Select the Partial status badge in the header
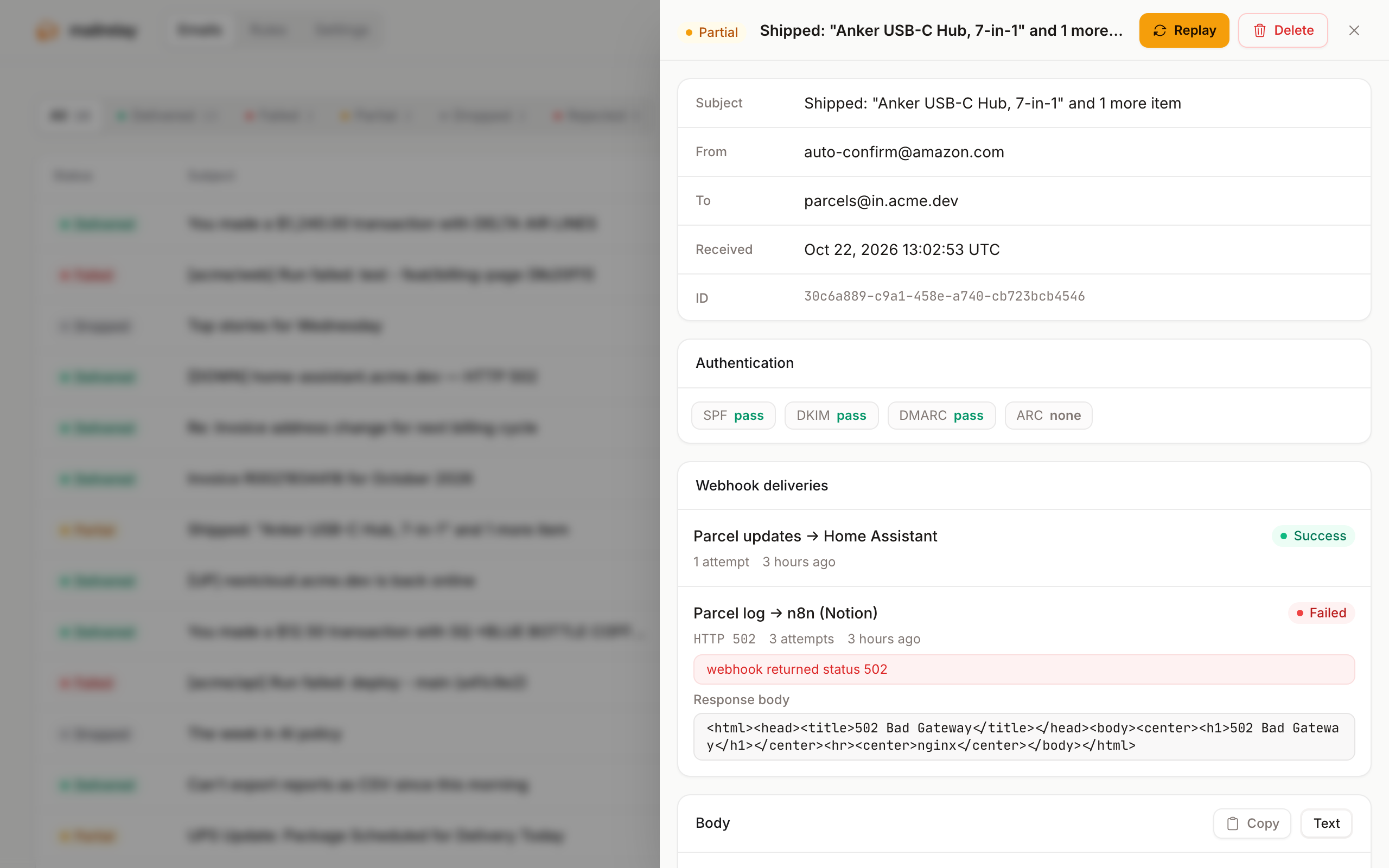Screen dimensions: 1389x868 (712, 32)
